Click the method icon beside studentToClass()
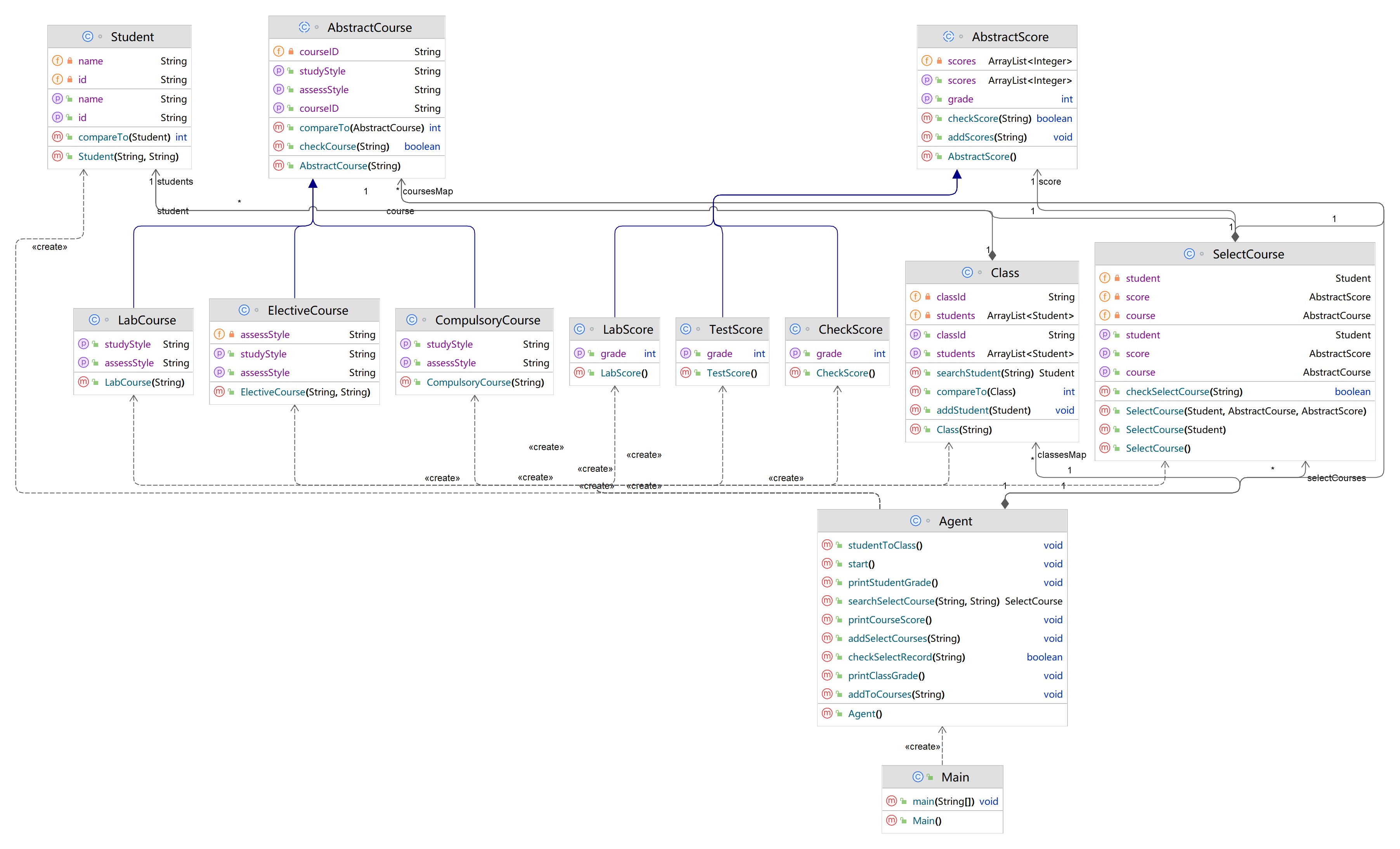Screen dimensions: 1400x849 tap(827, 545)
